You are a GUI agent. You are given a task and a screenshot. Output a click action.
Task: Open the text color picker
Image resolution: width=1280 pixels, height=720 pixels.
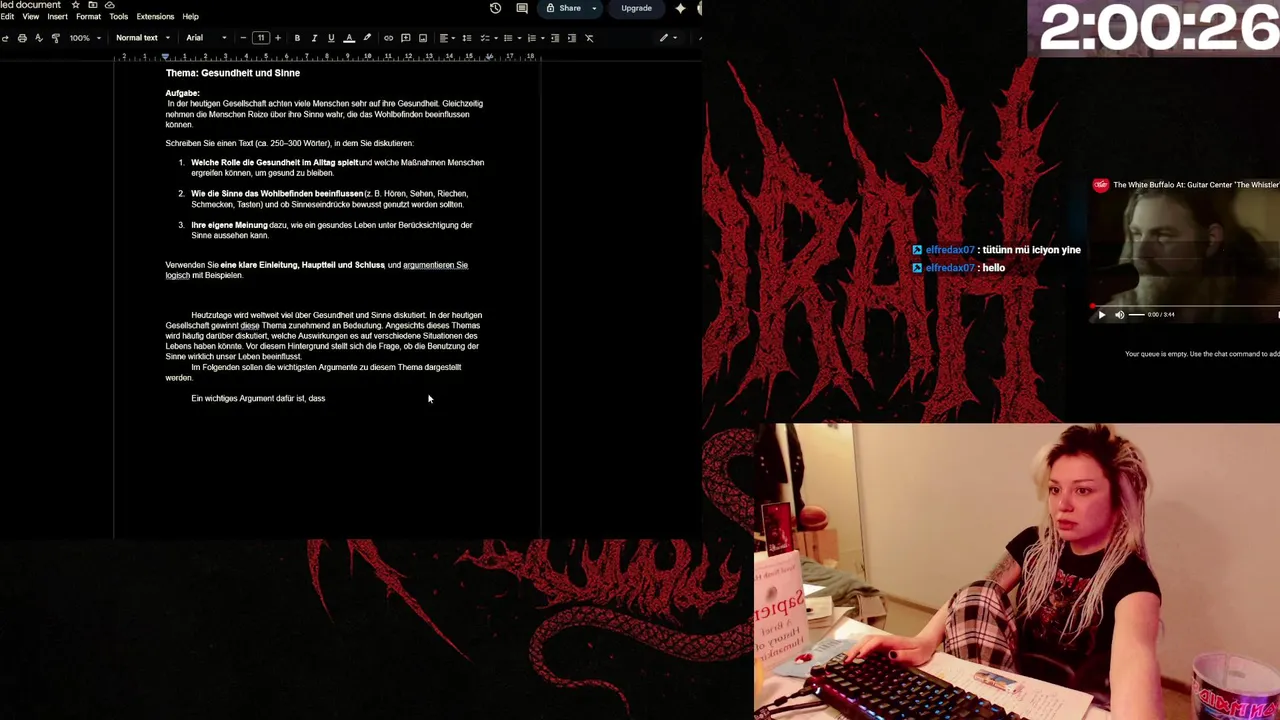click(349, 38)
